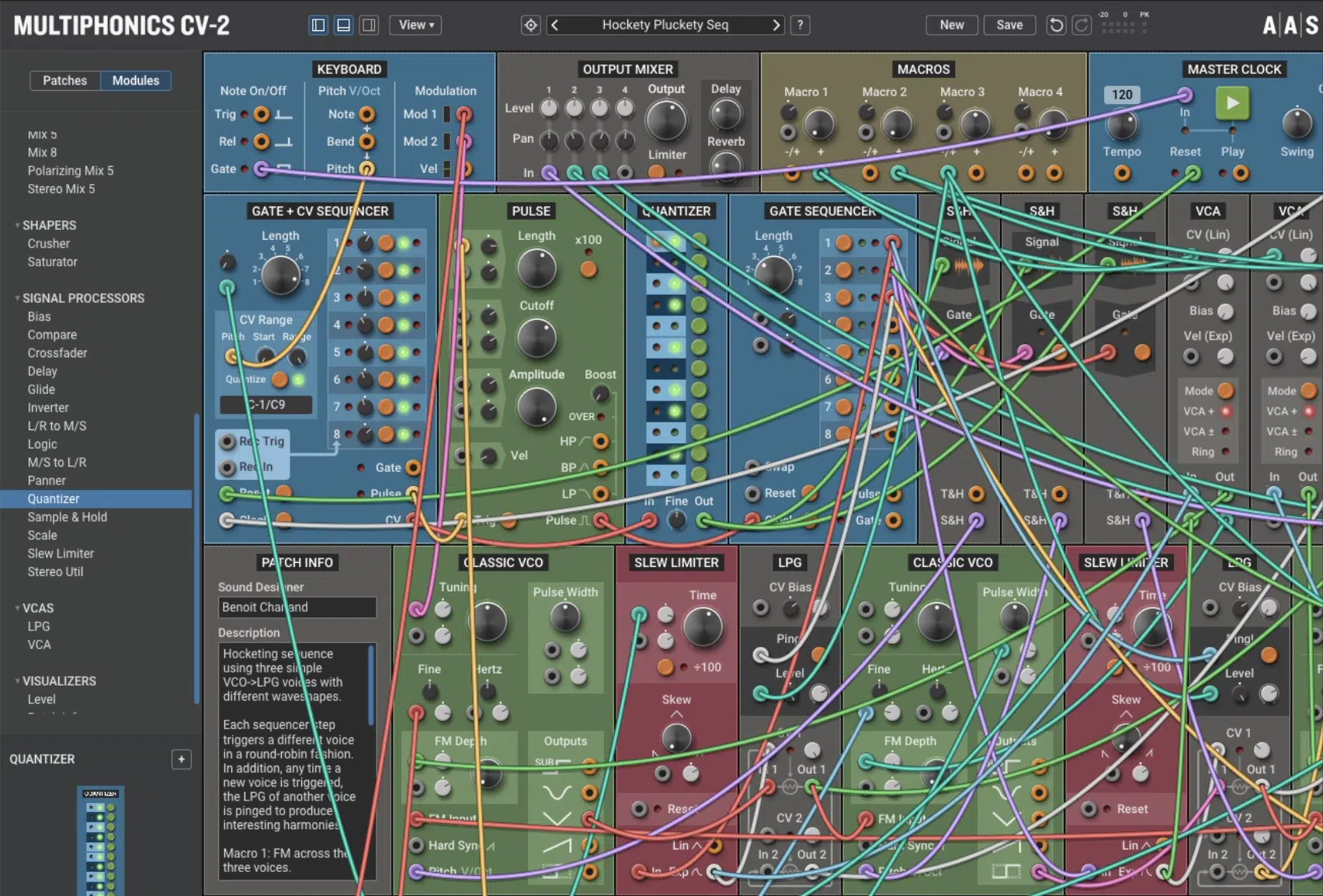
Task: Select Sample & Hold in module list
Action: (x=68, y=517)
